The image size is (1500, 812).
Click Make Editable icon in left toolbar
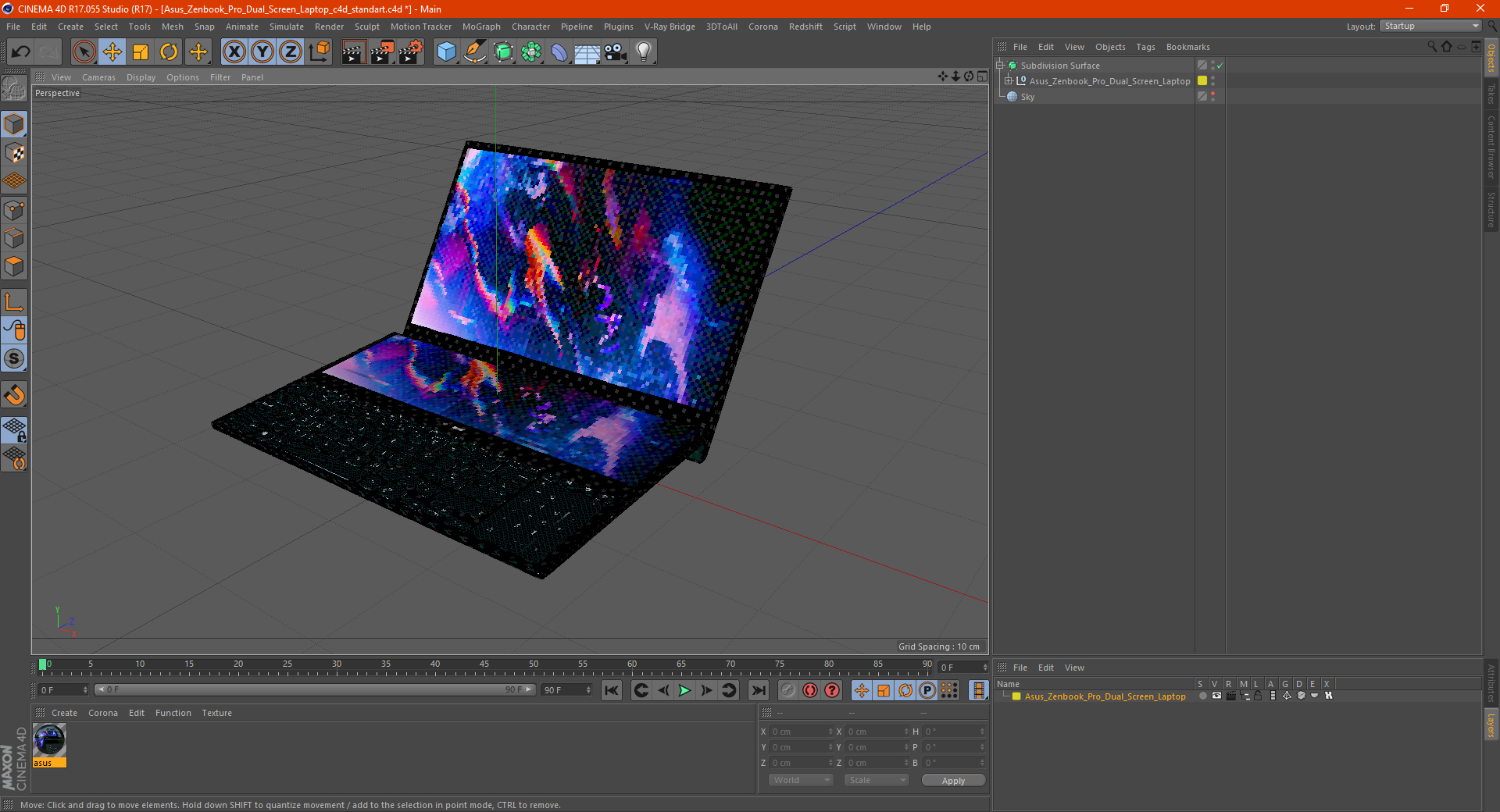[14, 89]
